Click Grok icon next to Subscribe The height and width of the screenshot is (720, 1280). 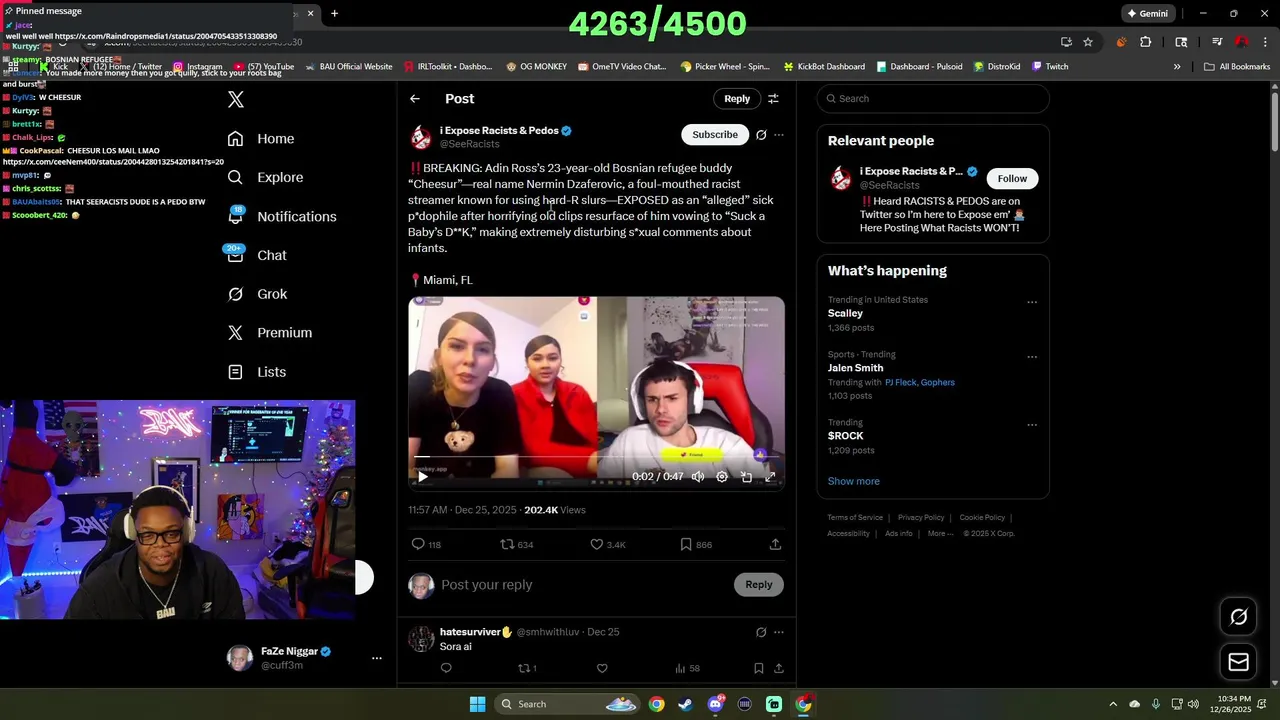click(761, 135)
